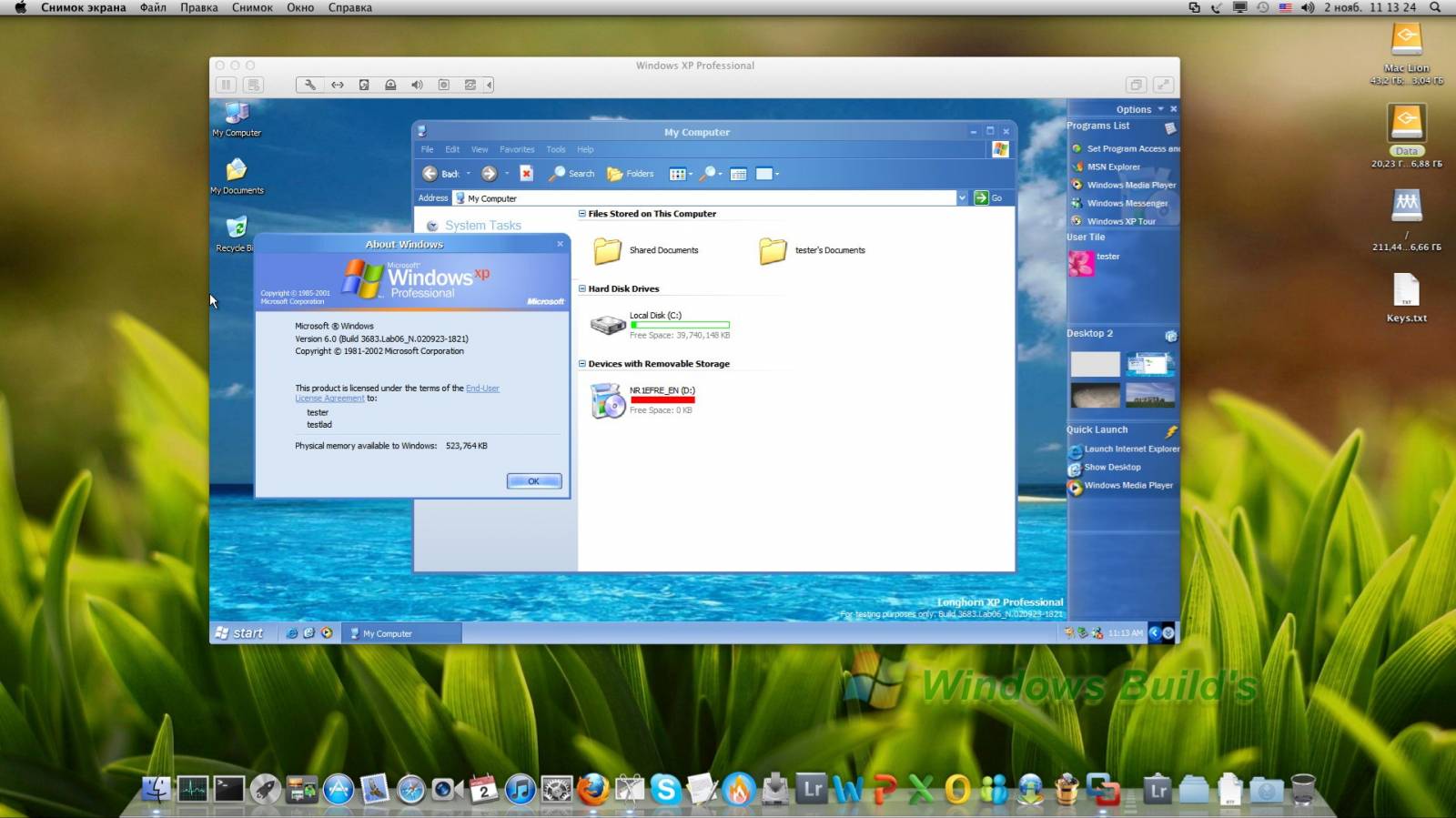Click OK in About Windows dialog

[534, 481]
